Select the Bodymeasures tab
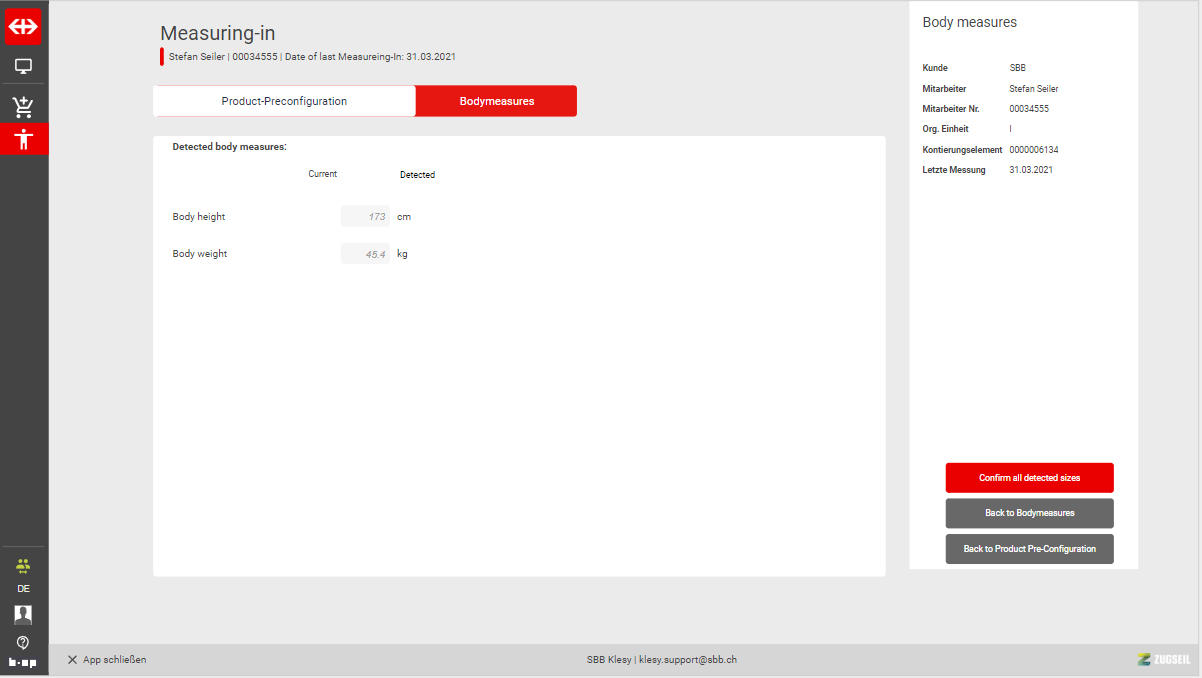Screen dimensions: 1202x678 496,101
